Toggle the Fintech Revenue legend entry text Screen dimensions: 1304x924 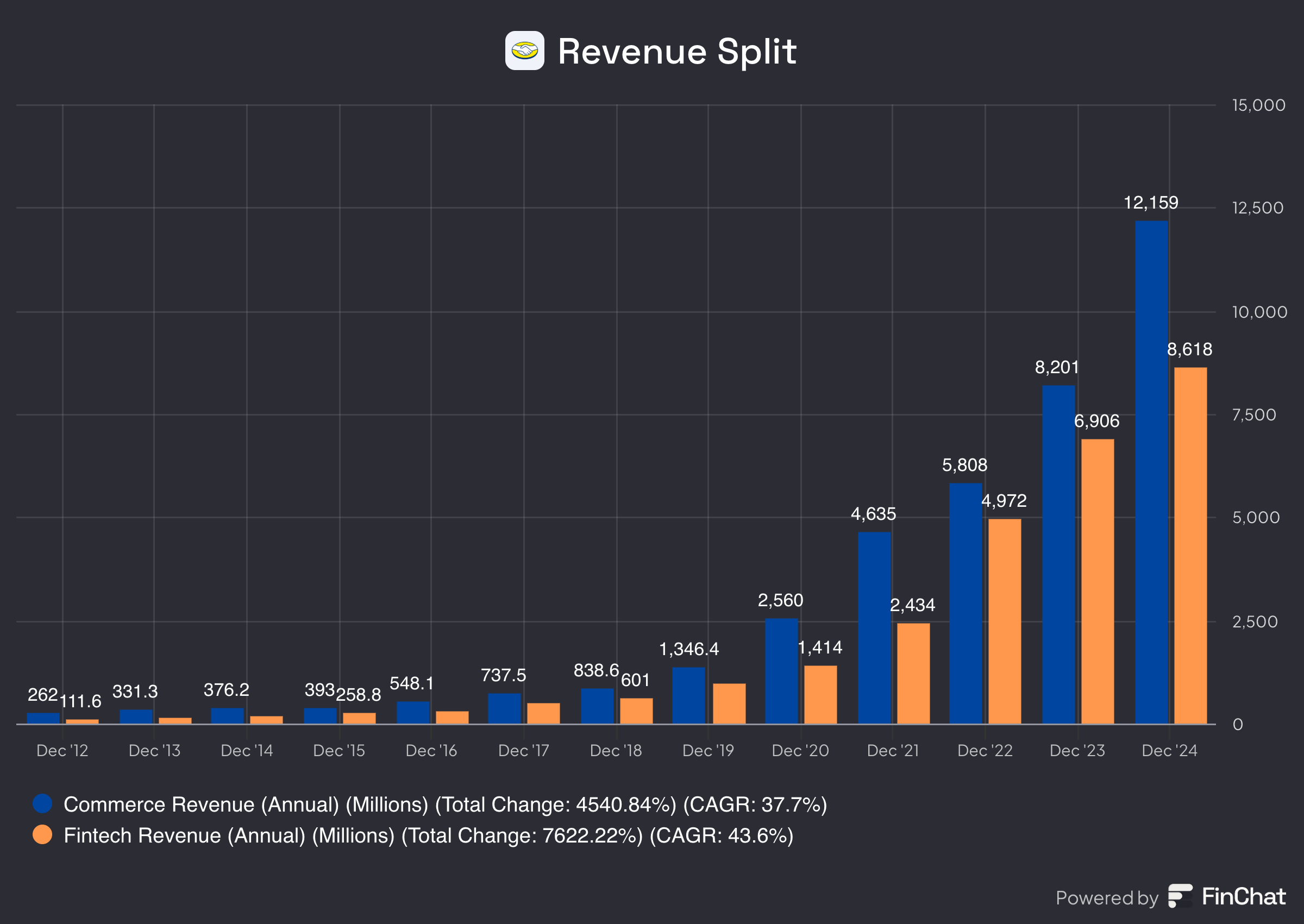(428, 835)
